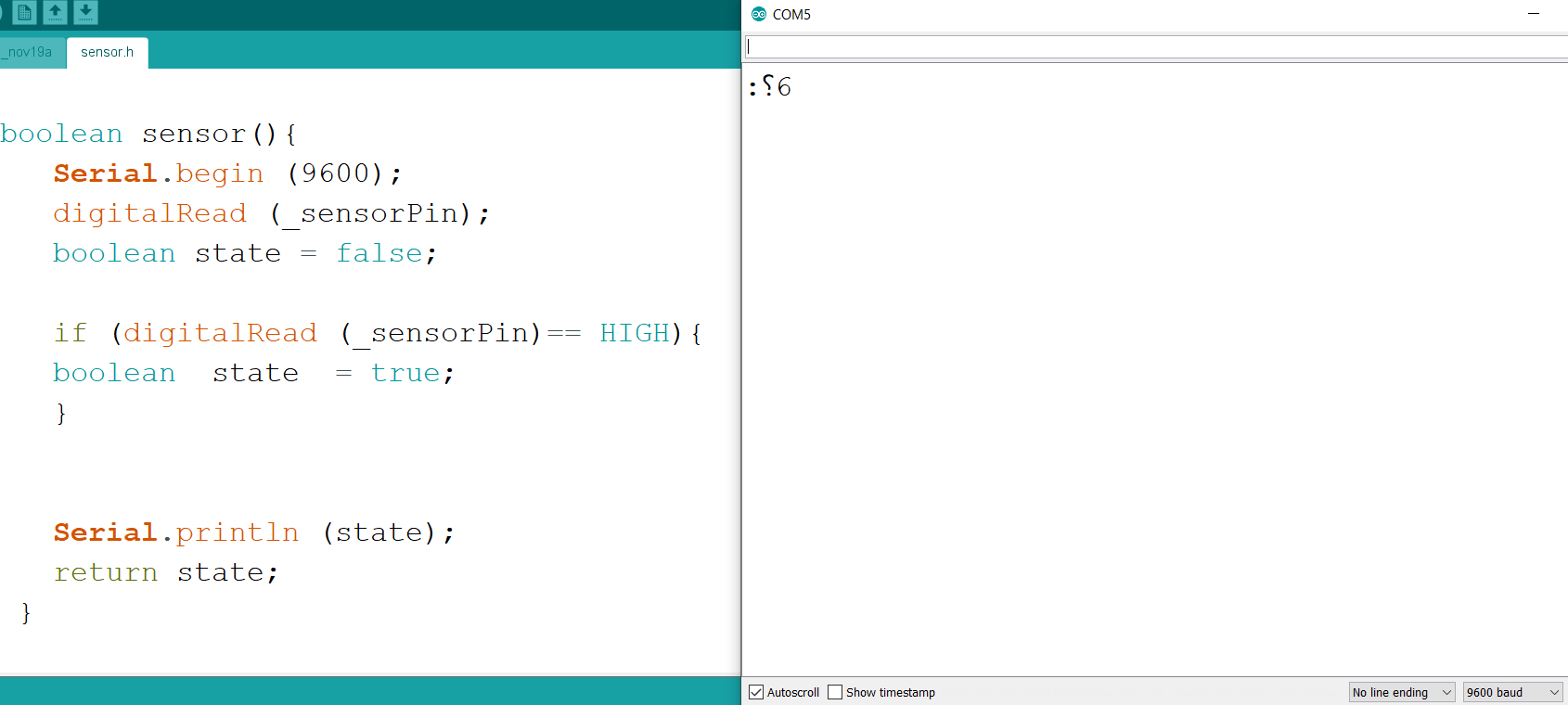The image size is (1568, 705).
Task: Click the 'boolean state = false;' line
Action: 245,253
